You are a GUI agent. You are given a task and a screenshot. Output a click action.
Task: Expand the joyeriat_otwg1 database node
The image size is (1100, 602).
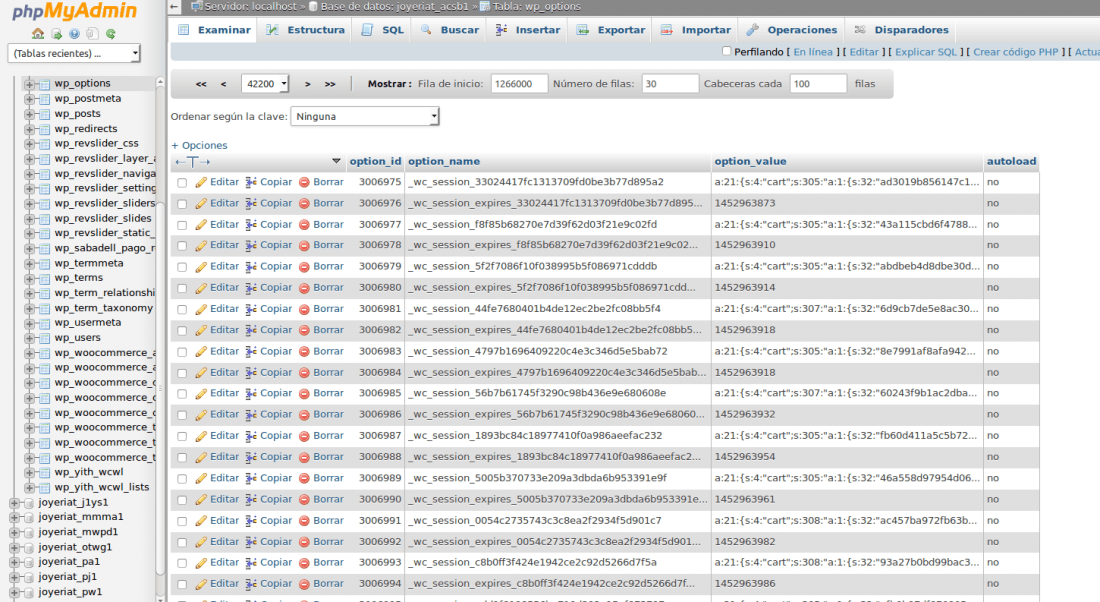[x=14, y=547]
